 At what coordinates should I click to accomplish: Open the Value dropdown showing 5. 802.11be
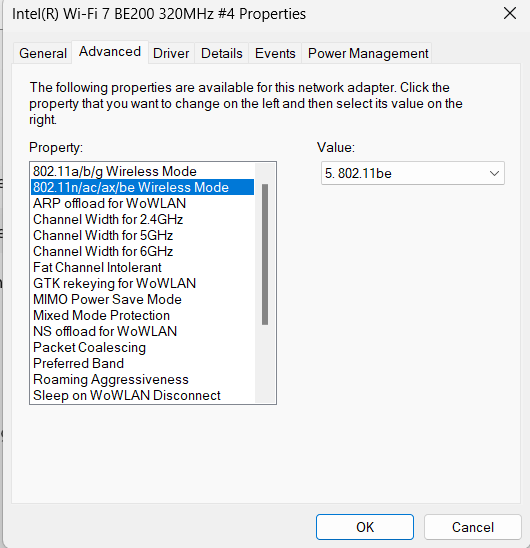point(413,173)
